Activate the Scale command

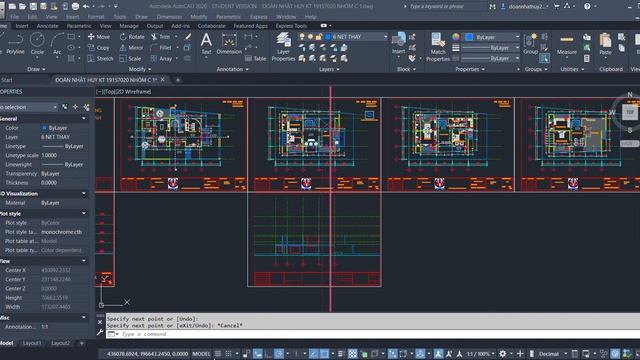[130, 59]
